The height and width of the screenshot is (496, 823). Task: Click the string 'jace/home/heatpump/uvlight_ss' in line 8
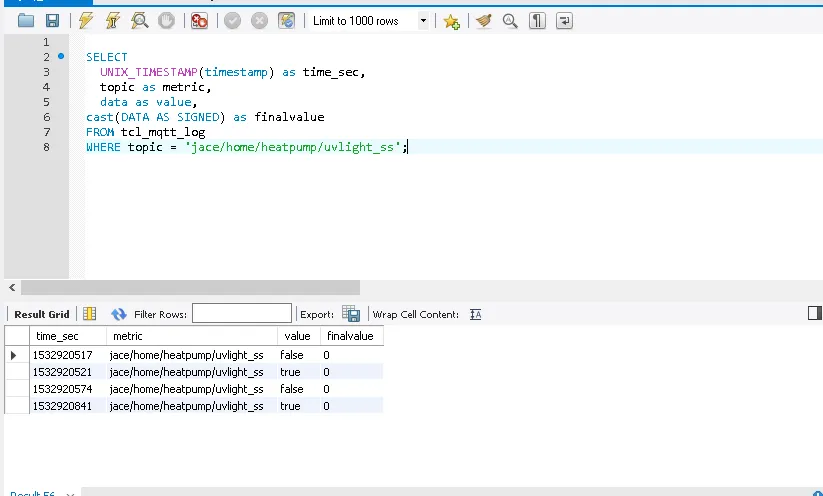(x=292, y=147)
